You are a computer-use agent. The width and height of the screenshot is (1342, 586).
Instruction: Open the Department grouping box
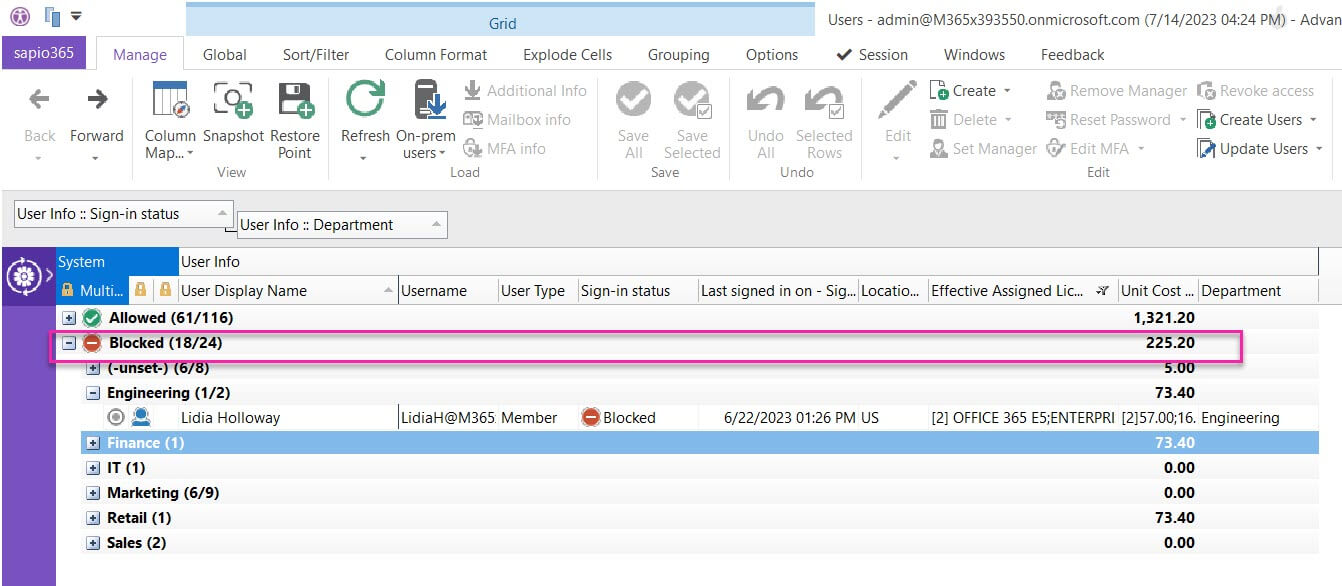coord(342,225)
